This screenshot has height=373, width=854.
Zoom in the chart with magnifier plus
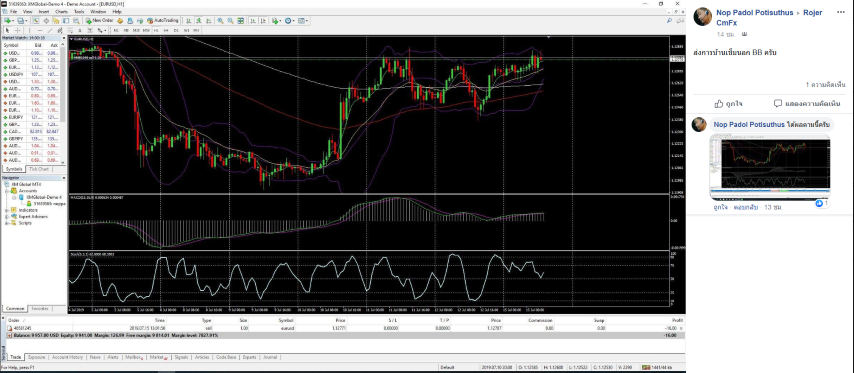(221, 21)
